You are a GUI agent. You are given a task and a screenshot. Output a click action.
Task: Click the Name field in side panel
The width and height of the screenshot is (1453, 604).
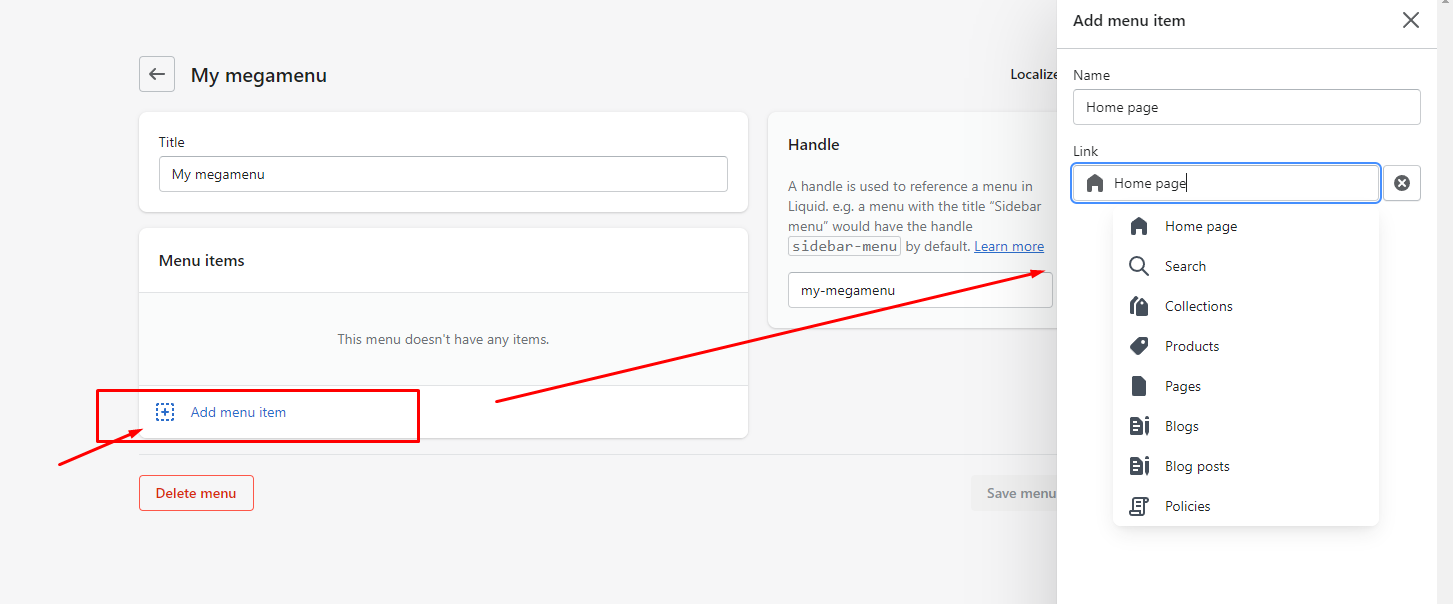[x=1246, y=107]
